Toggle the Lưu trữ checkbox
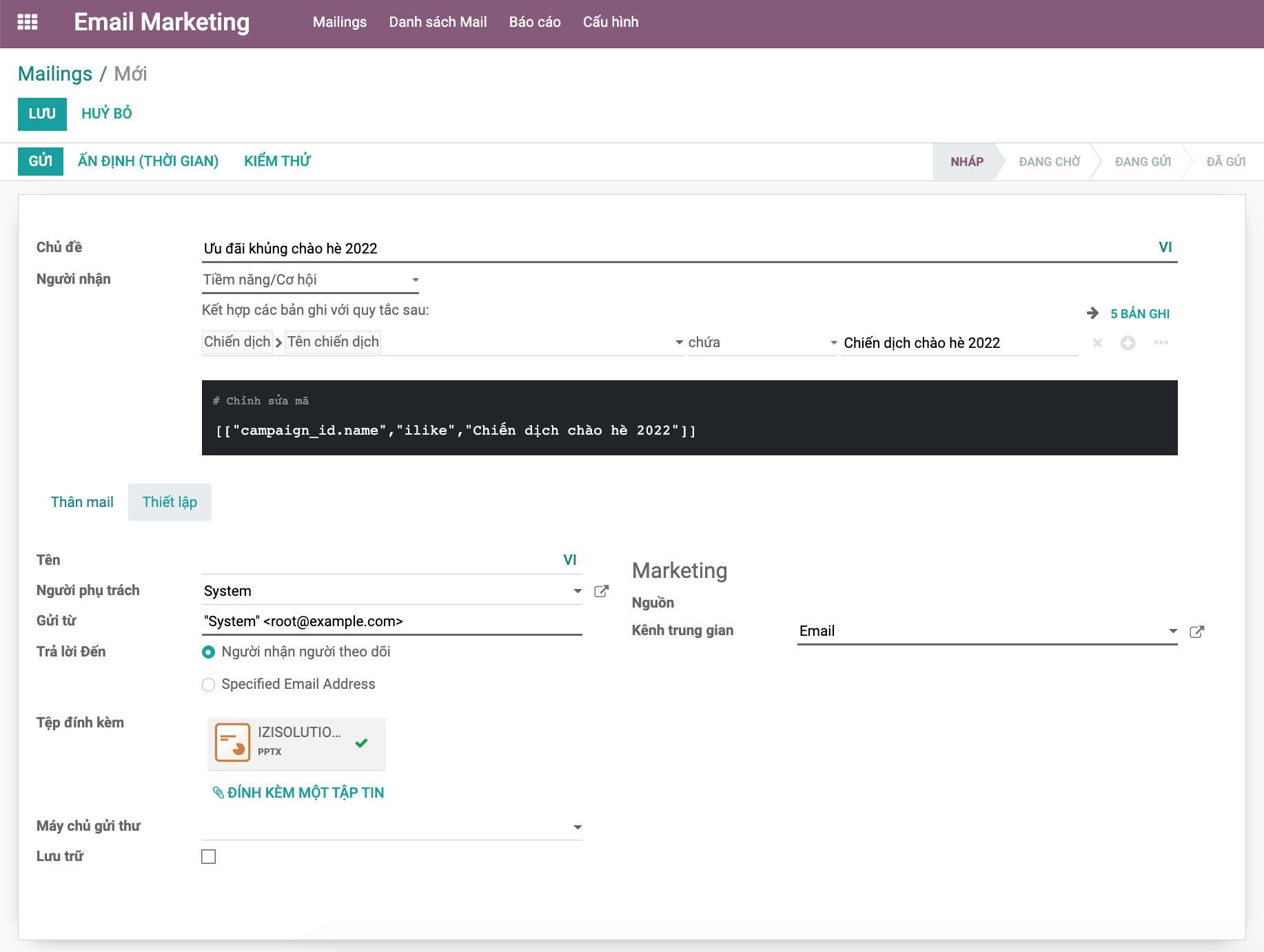Viewport: 1264px width, 952px height. [209, 856]
